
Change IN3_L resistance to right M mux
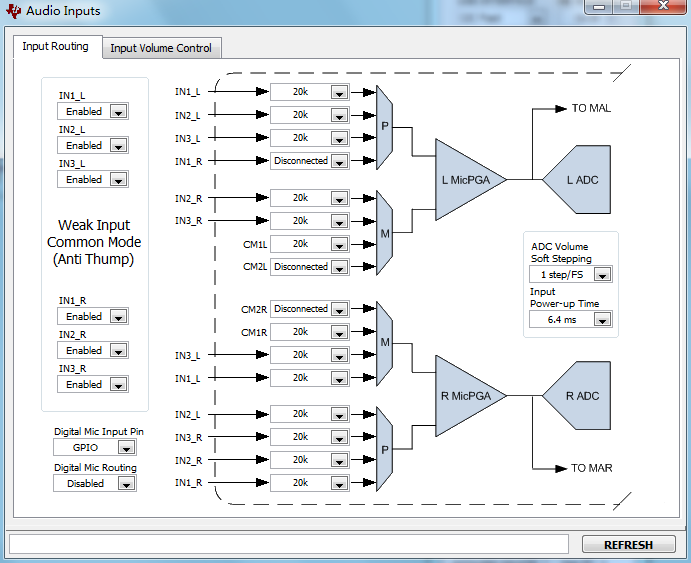(x=310, y=355)
